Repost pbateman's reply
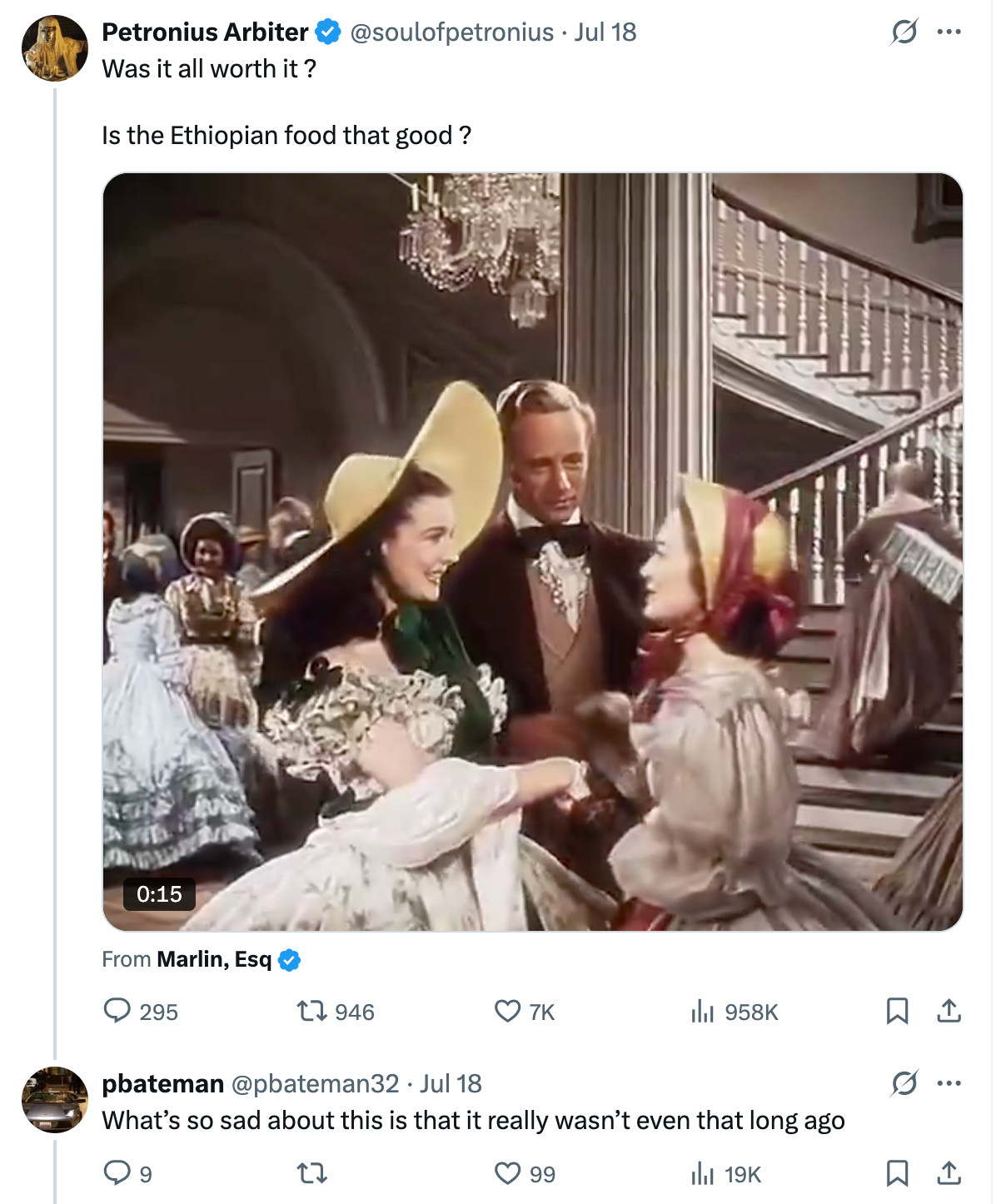The height and width of the screenshot is (1204, 996). (x=311, y=1173)
